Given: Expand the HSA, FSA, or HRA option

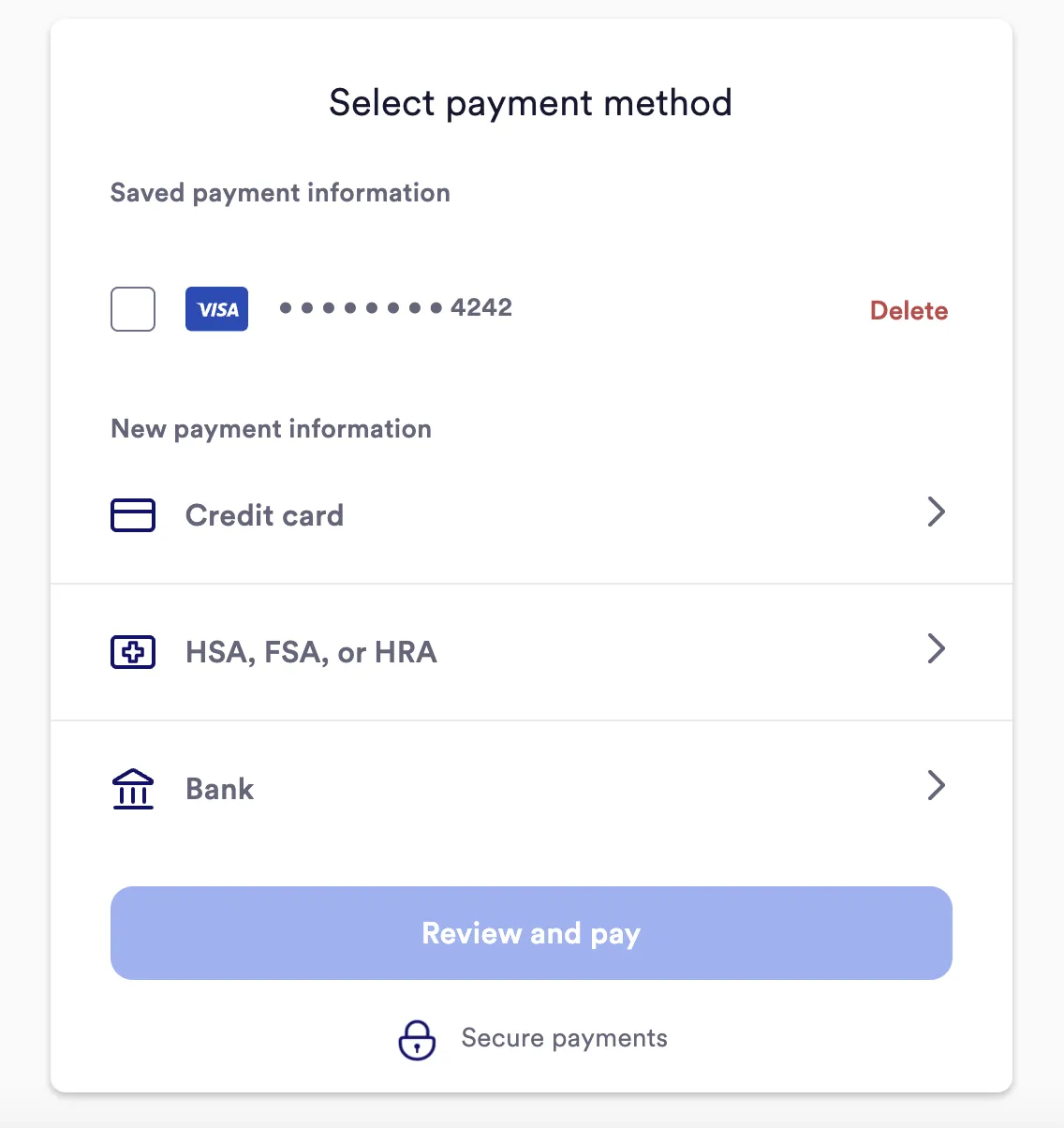Looking at the screenshot, I should pyautogui.click(x=531, y=652).
